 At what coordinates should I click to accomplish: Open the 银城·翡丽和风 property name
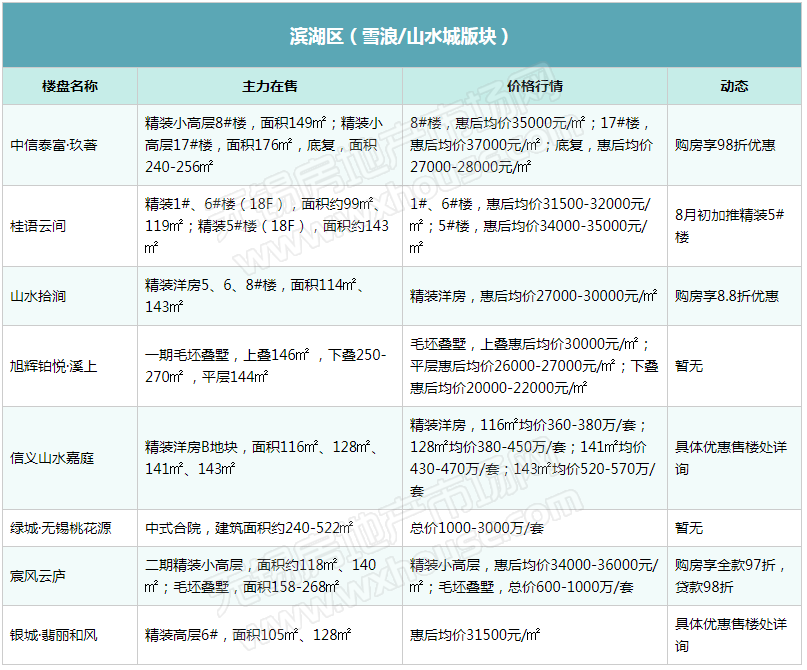[x=54, y=635]
